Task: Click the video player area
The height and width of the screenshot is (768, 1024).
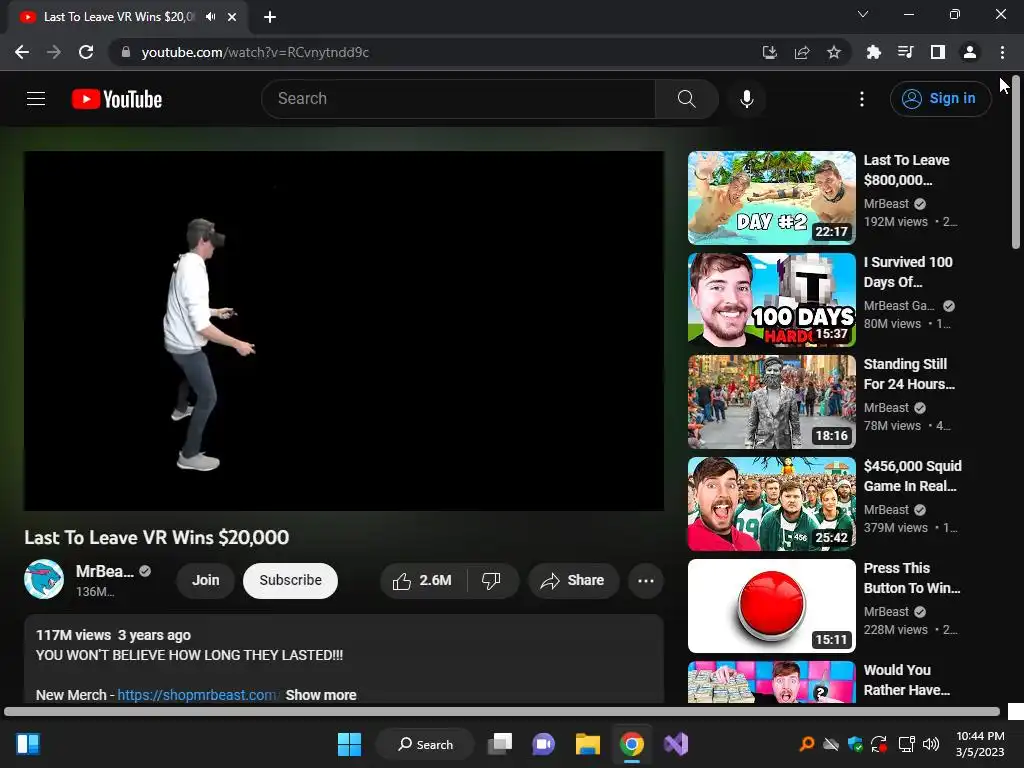Action: (x=344, y=331)
